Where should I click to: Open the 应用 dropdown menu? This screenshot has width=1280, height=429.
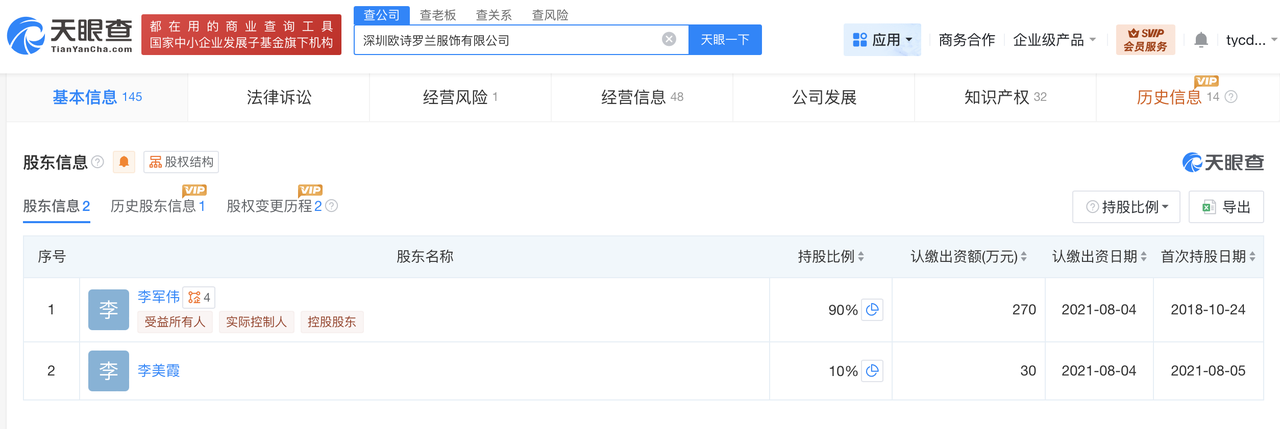click(x=881, y=40)
